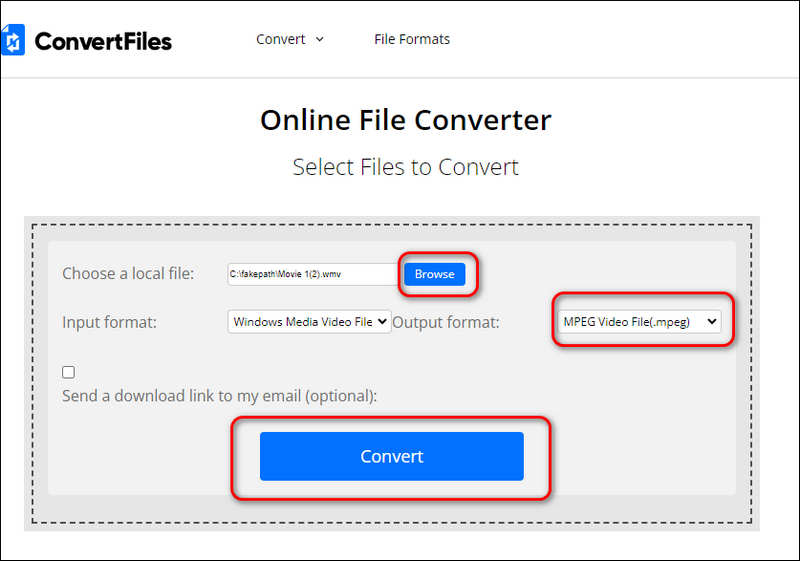Enable the send download link to email checkbox
Viewport: 800px width, 561px height.
coord(68,372)
